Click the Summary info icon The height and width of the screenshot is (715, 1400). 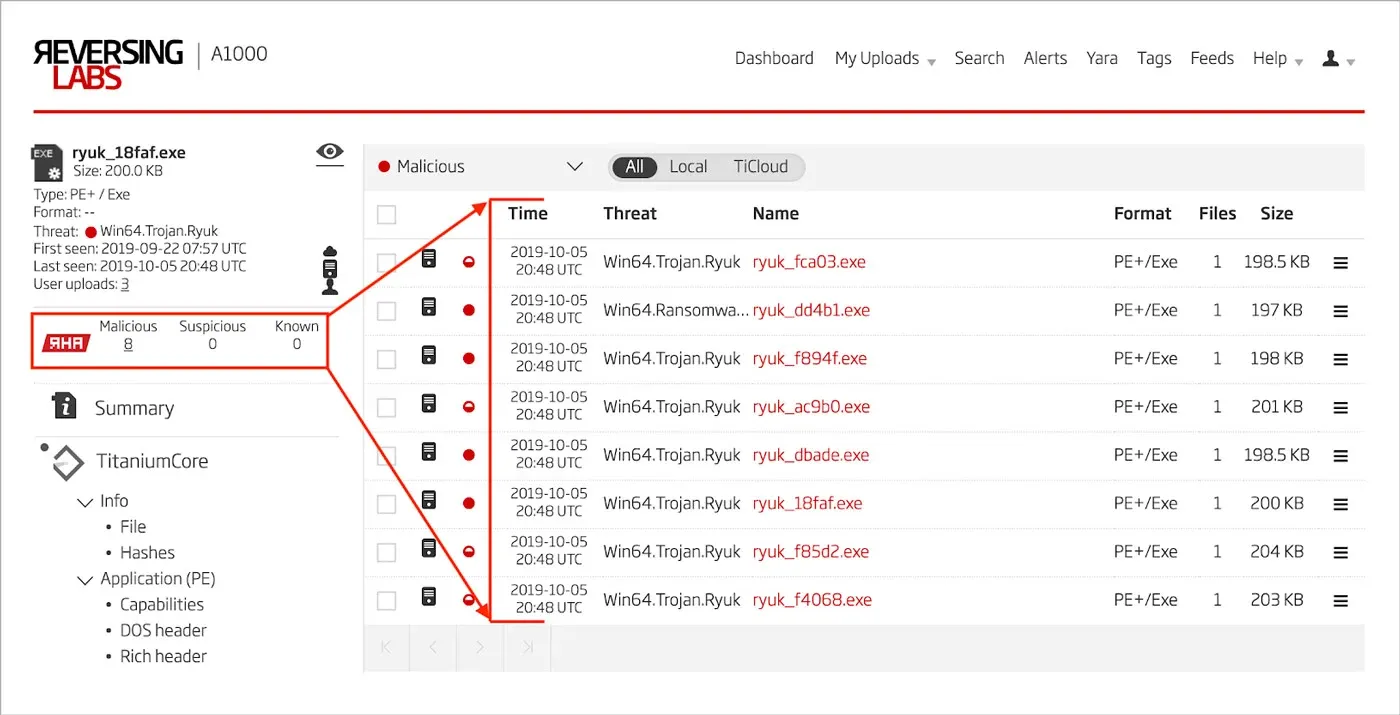pos(64,407)
